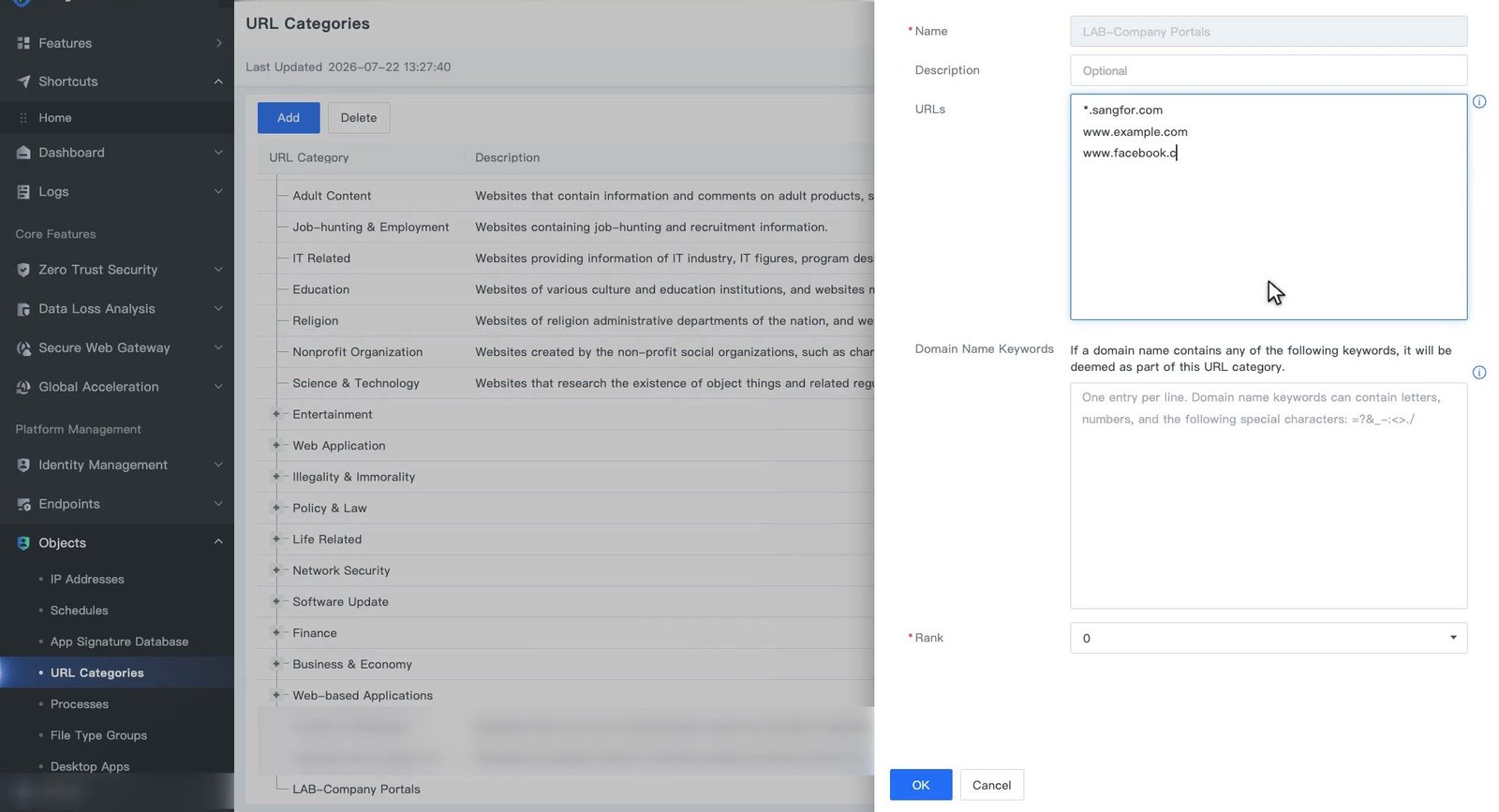This screenshot has width=1499, height=812.
Task: Expand the Web Application tree node
Action: click(x=275, y=446)
